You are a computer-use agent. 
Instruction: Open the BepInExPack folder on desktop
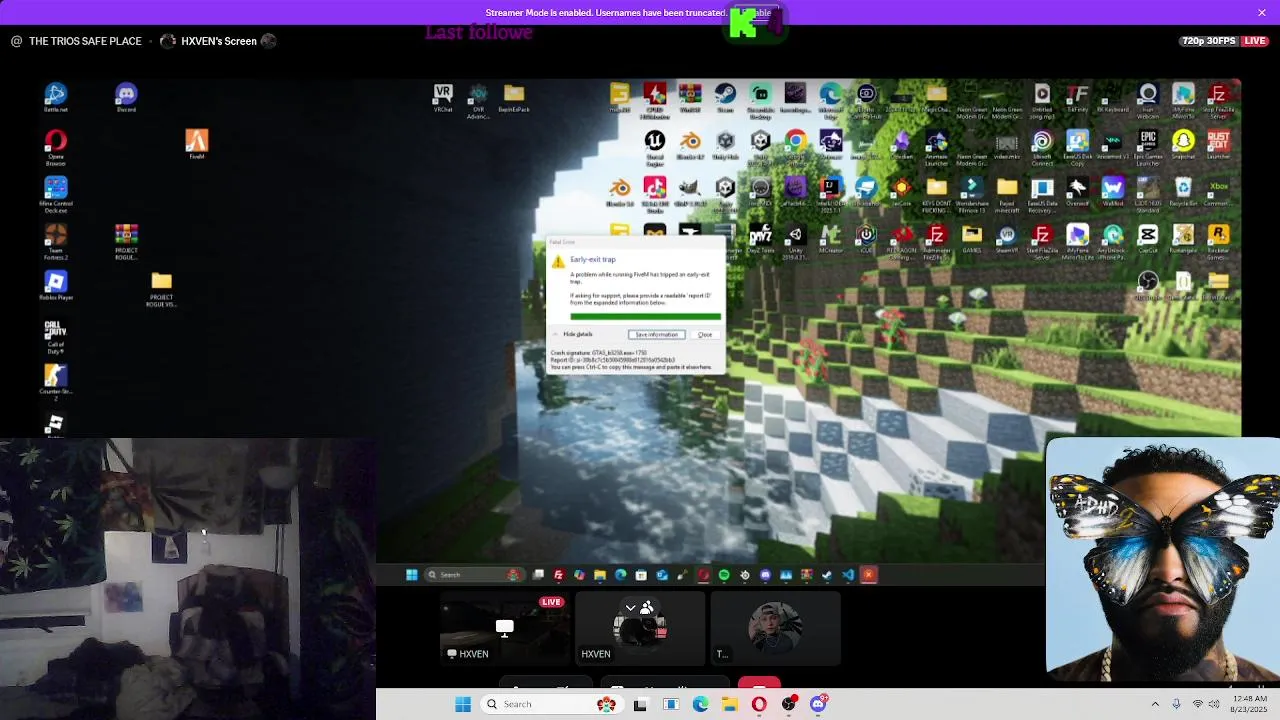tap(514, 97)
